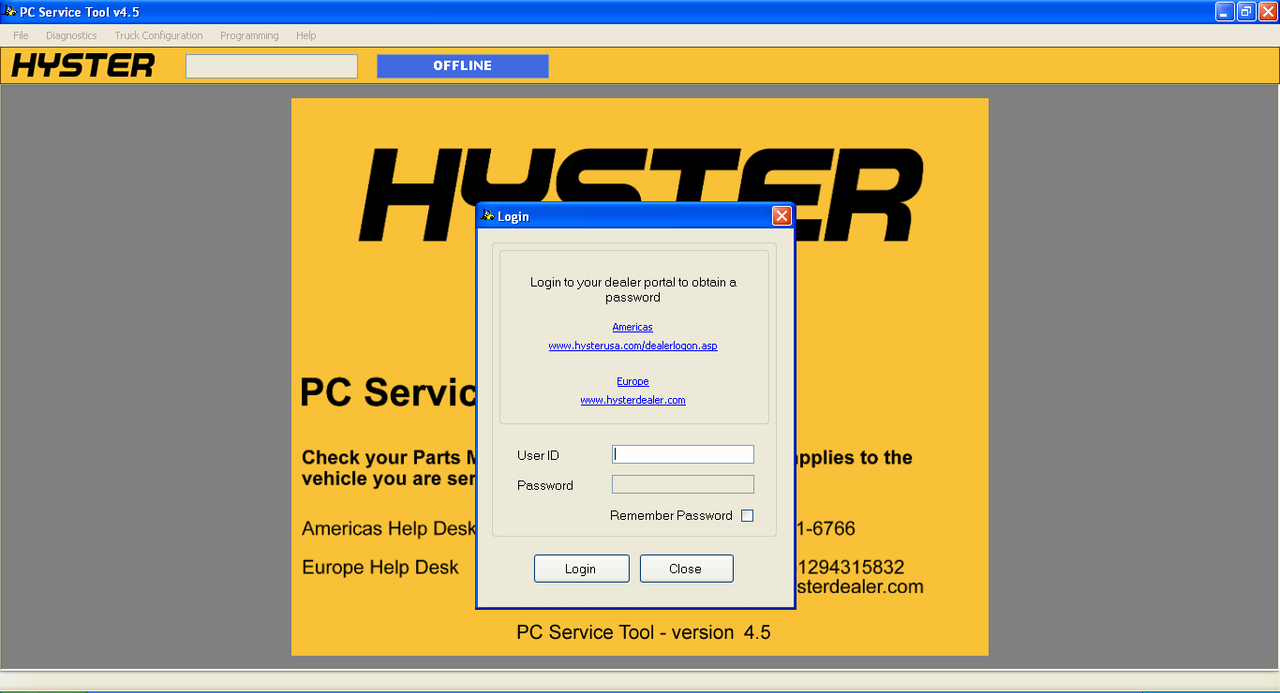Click the PC Service Tool title bar icon
This screenshot has height=693, width=1280.
(10, 12)
